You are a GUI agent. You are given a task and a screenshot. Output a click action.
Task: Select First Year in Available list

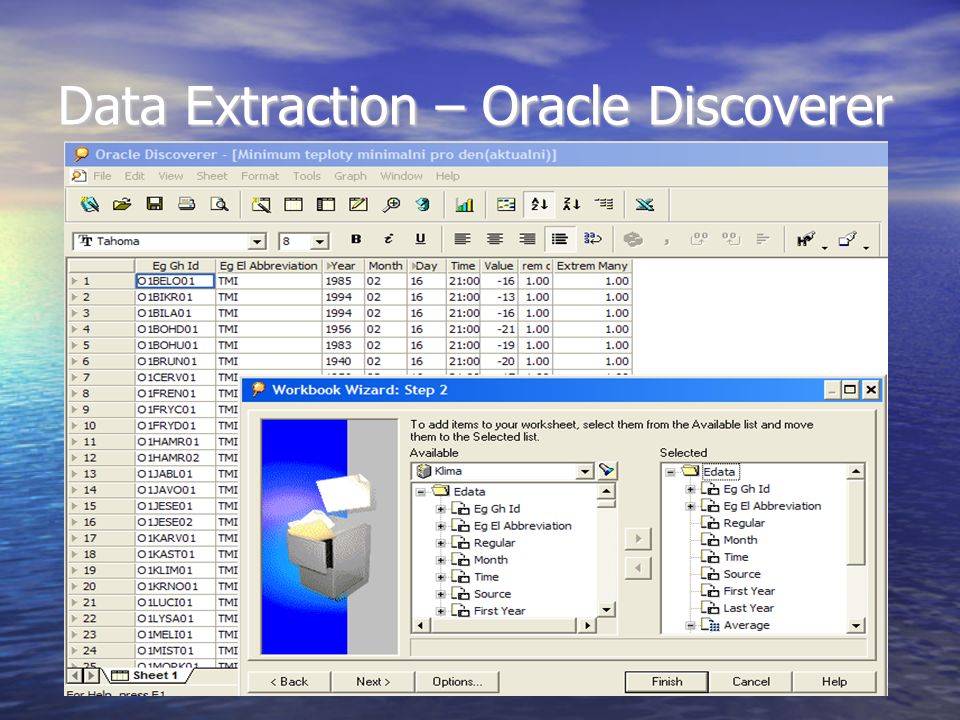[499, 611]
